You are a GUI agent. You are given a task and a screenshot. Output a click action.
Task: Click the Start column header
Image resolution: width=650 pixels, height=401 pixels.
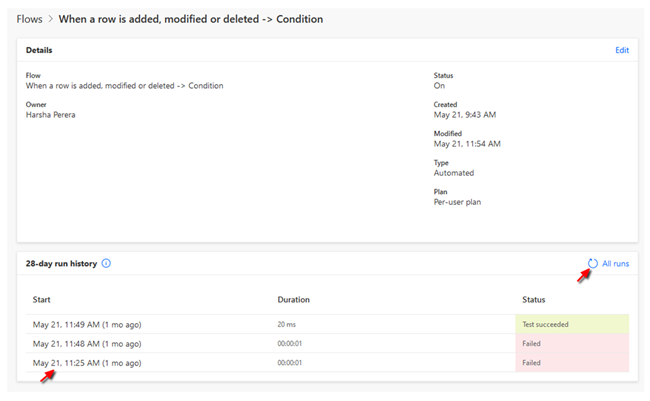tap(42, 299)
